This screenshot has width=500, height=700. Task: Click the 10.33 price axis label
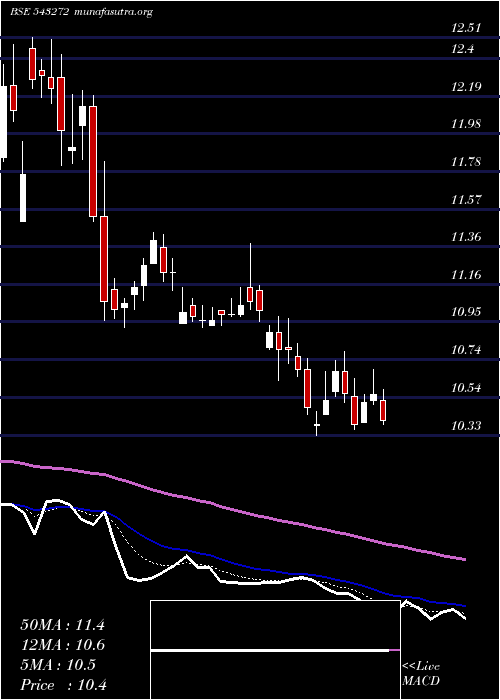coord(466,425)
